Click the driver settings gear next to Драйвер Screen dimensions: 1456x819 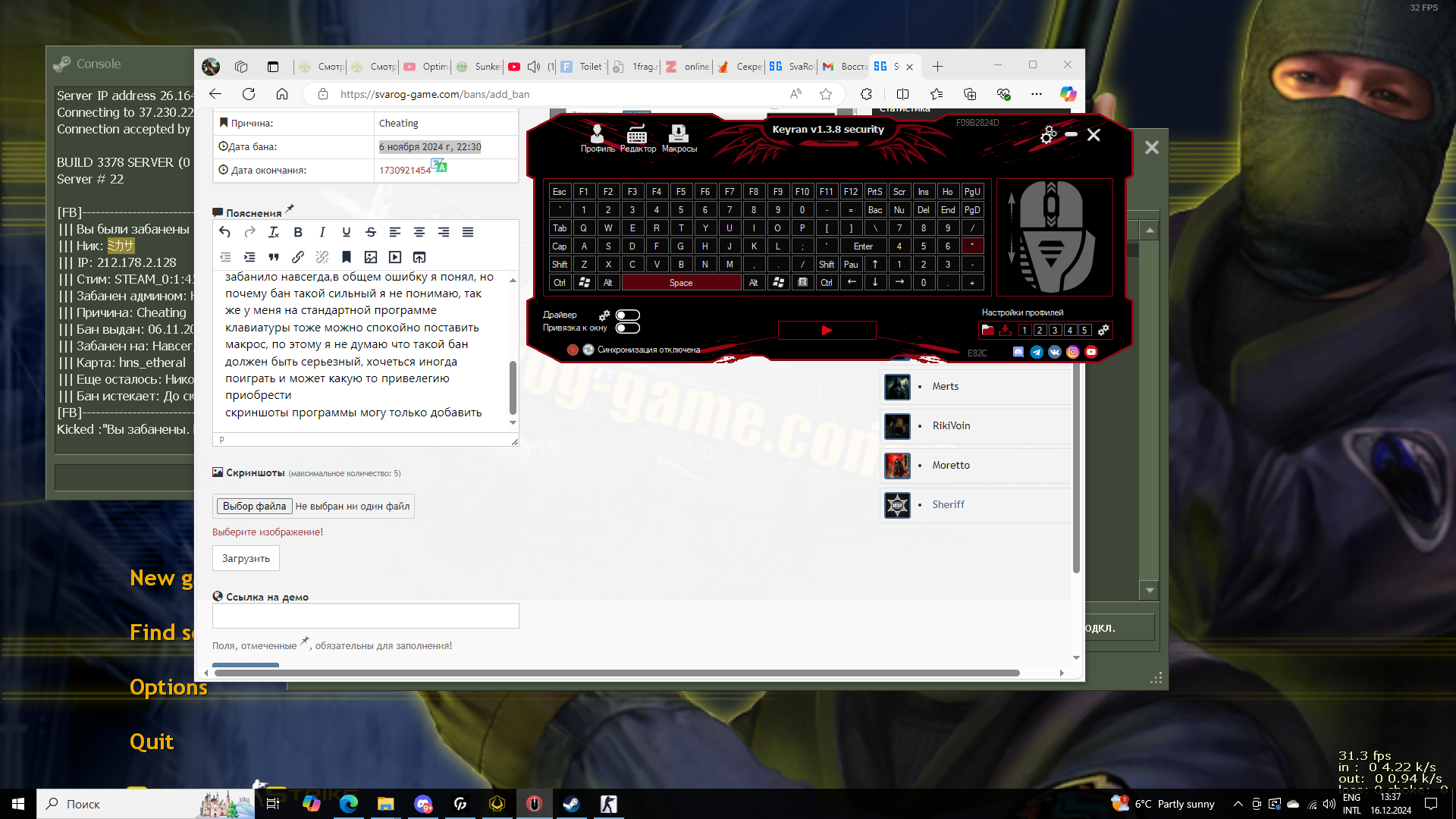coord(604,315)
